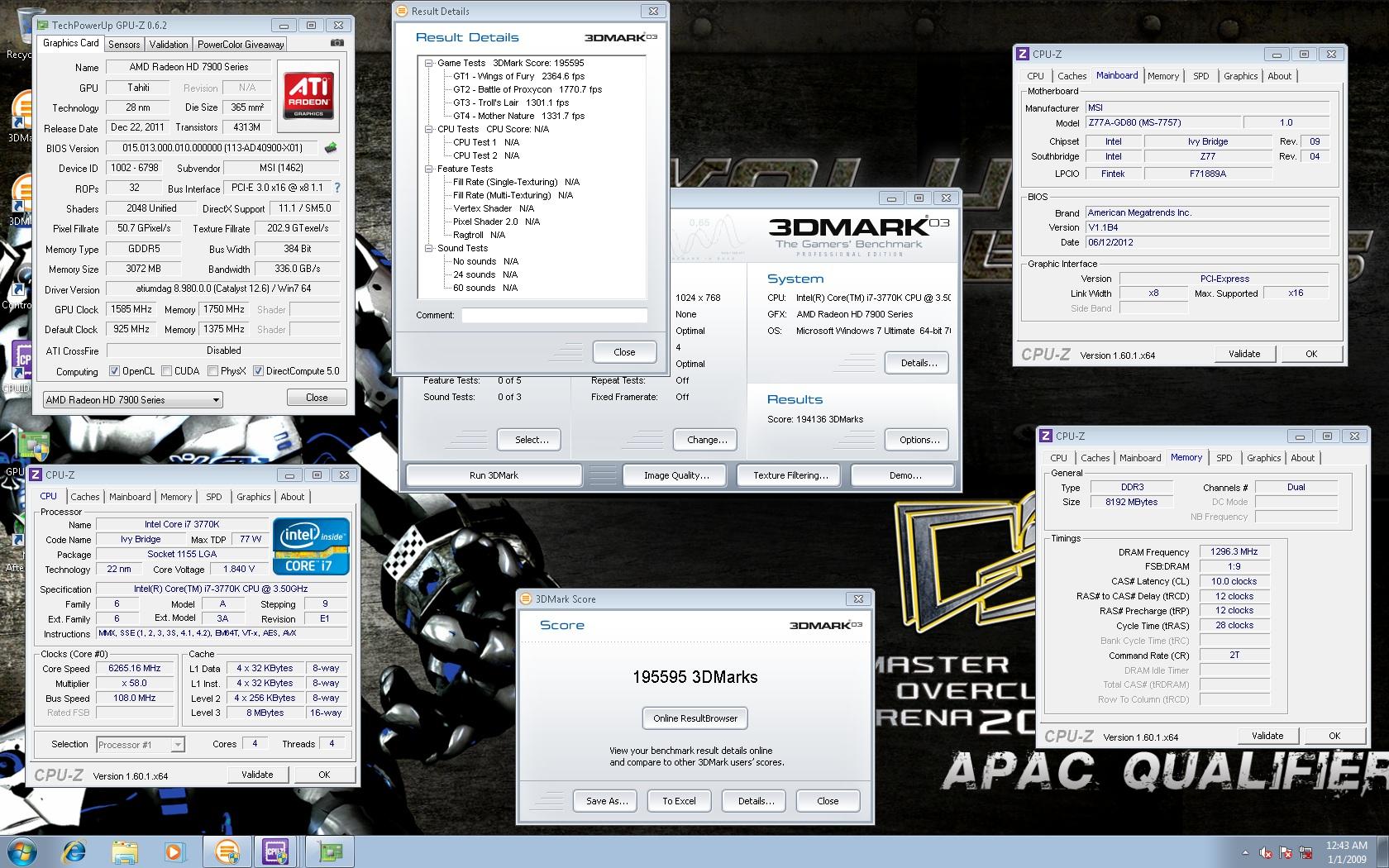
Task: Collapse the CPU Tests tree node
Action: coord(429,129)
